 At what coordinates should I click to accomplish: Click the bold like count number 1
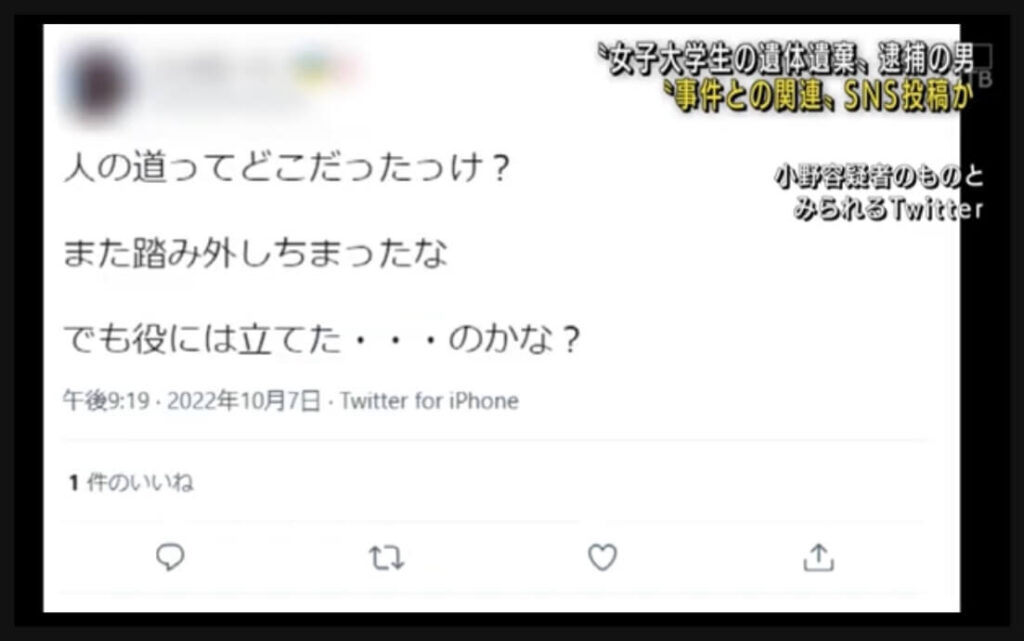[74, 483]
